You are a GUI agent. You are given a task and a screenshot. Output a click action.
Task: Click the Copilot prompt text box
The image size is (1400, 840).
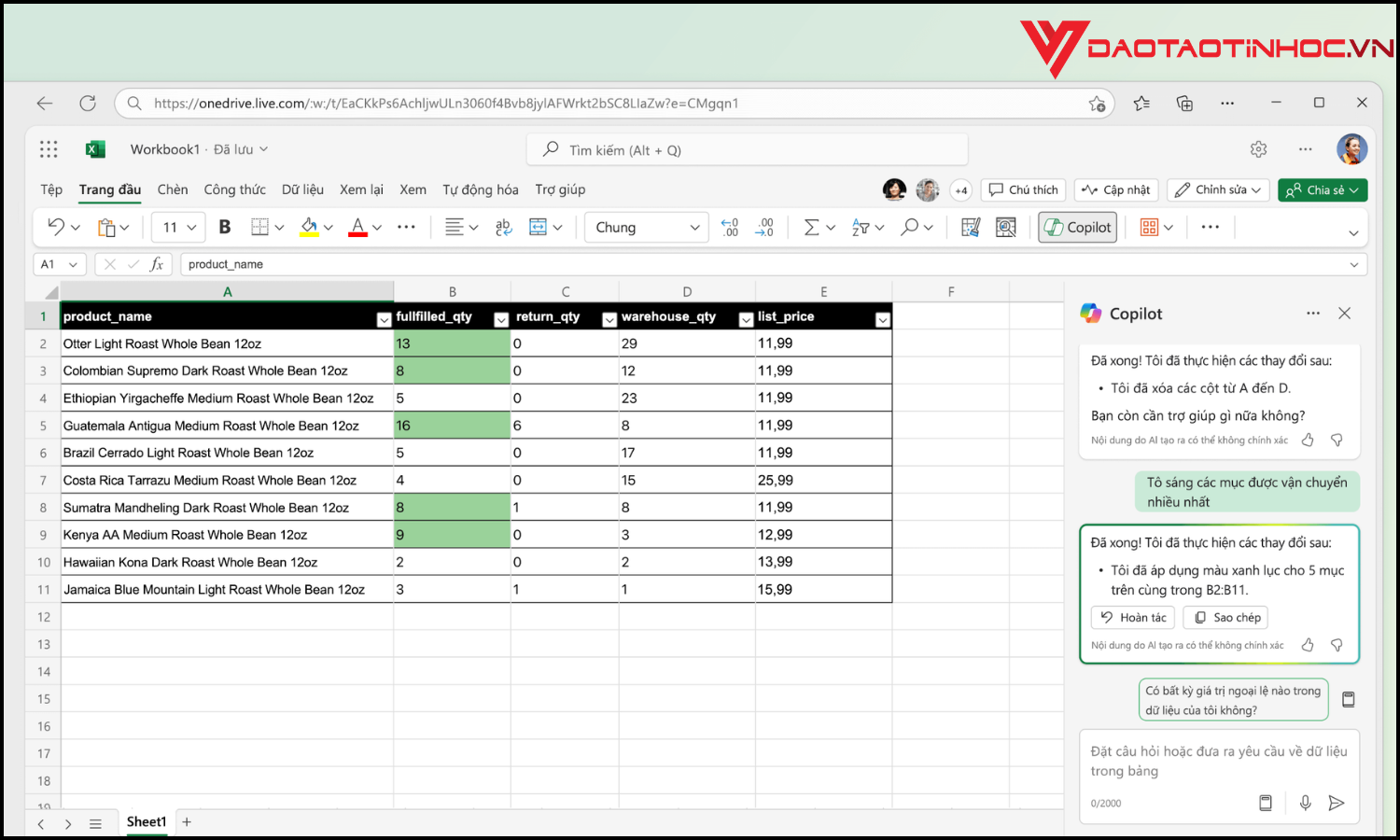pos(1218,761)
